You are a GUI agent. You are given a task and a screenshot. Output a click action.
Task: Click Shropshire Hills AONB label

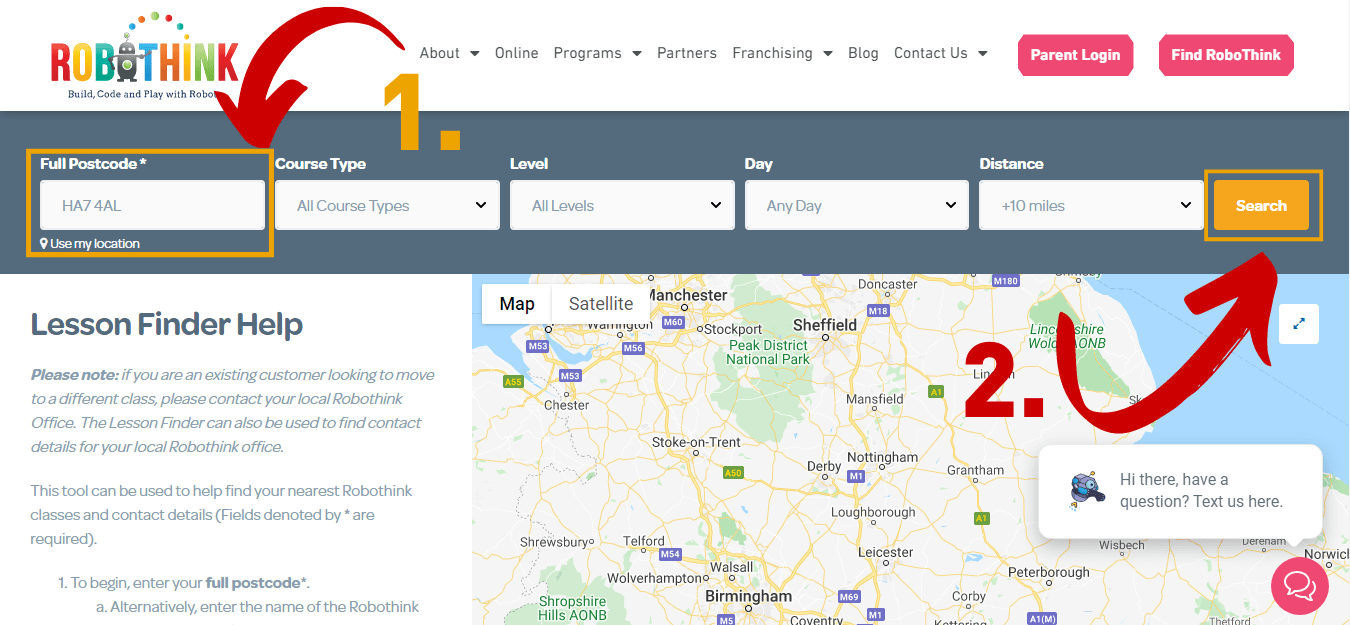click(572, 608)
